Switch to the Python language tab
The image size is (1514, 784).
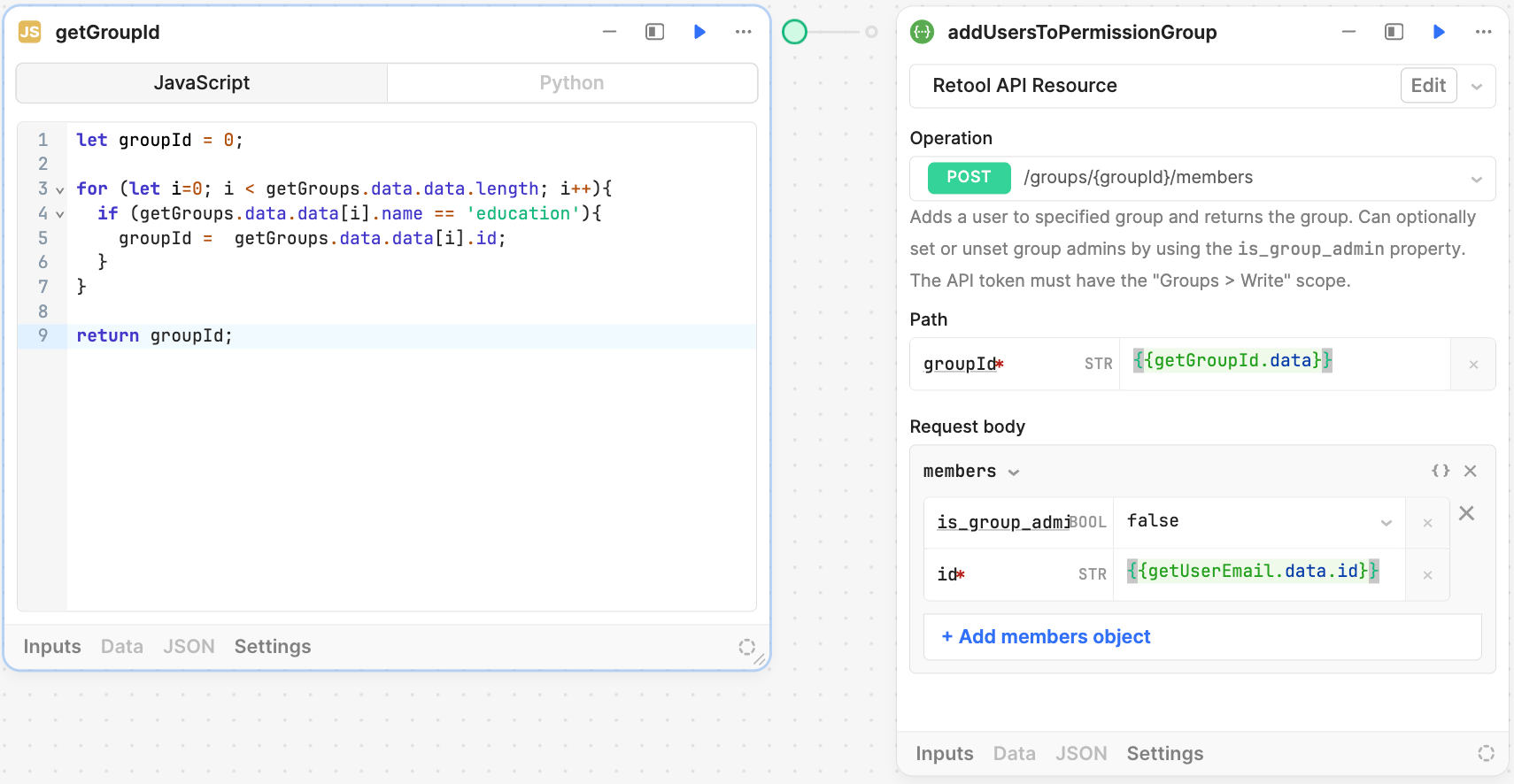[x=572, y=83]
